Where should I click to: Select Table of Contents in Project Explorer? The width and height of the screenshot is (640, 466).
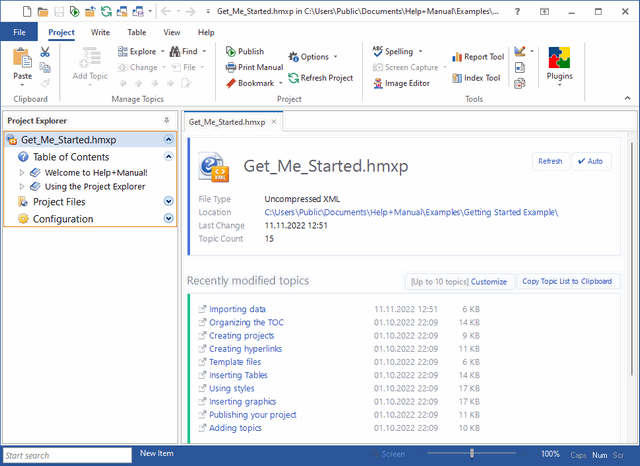(71, 157)
